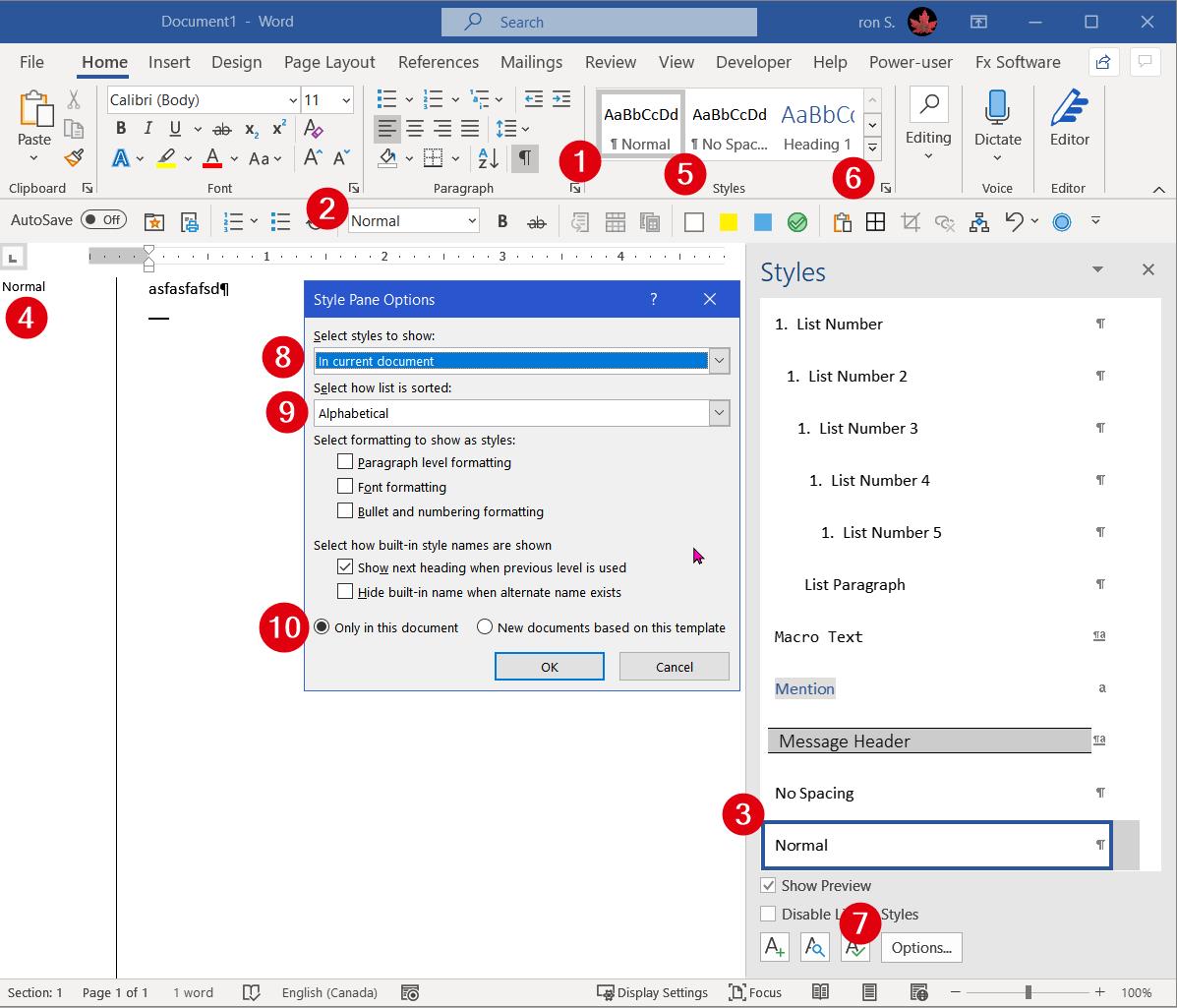The image size is (1177, 1008).
Task: Start Dictate microphone
Action: [x=997, y=106]
